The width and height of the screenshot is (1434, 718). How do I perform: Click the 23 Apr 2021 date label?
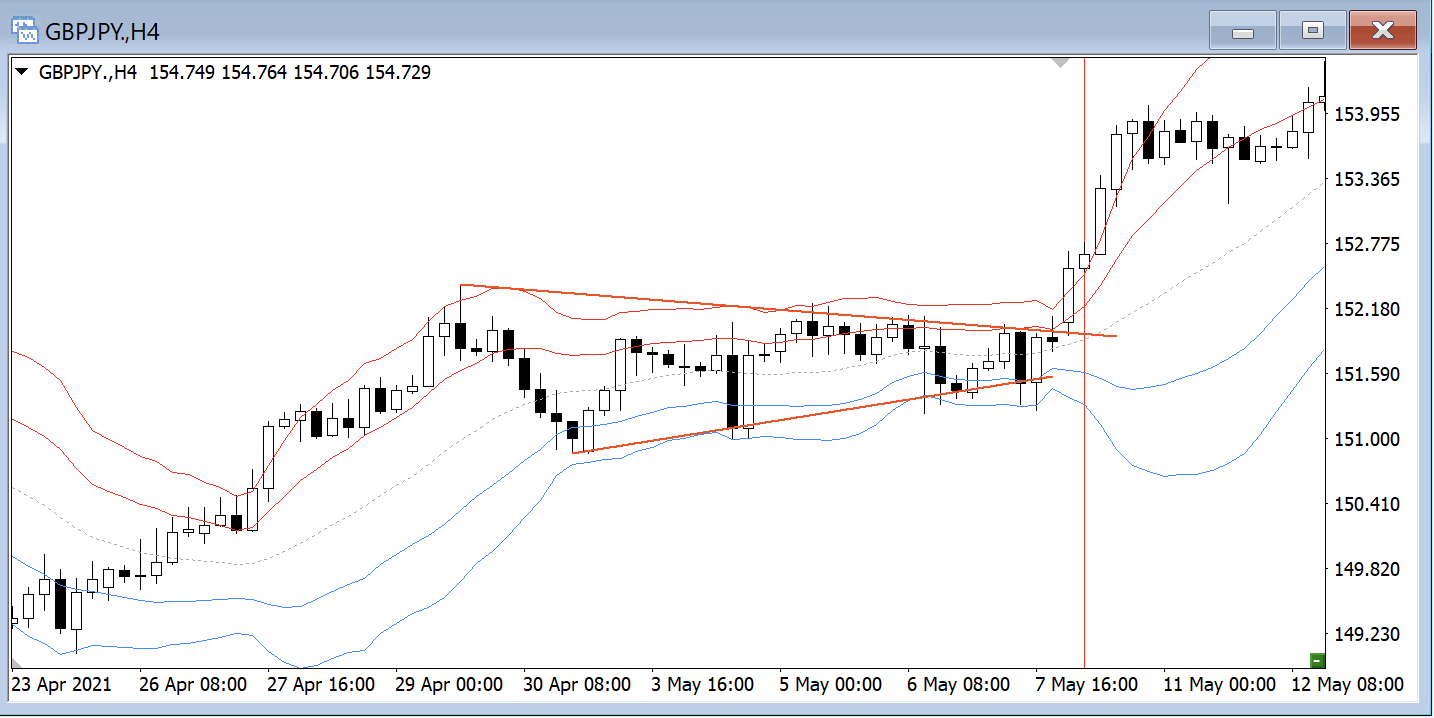tap(63, 685)
